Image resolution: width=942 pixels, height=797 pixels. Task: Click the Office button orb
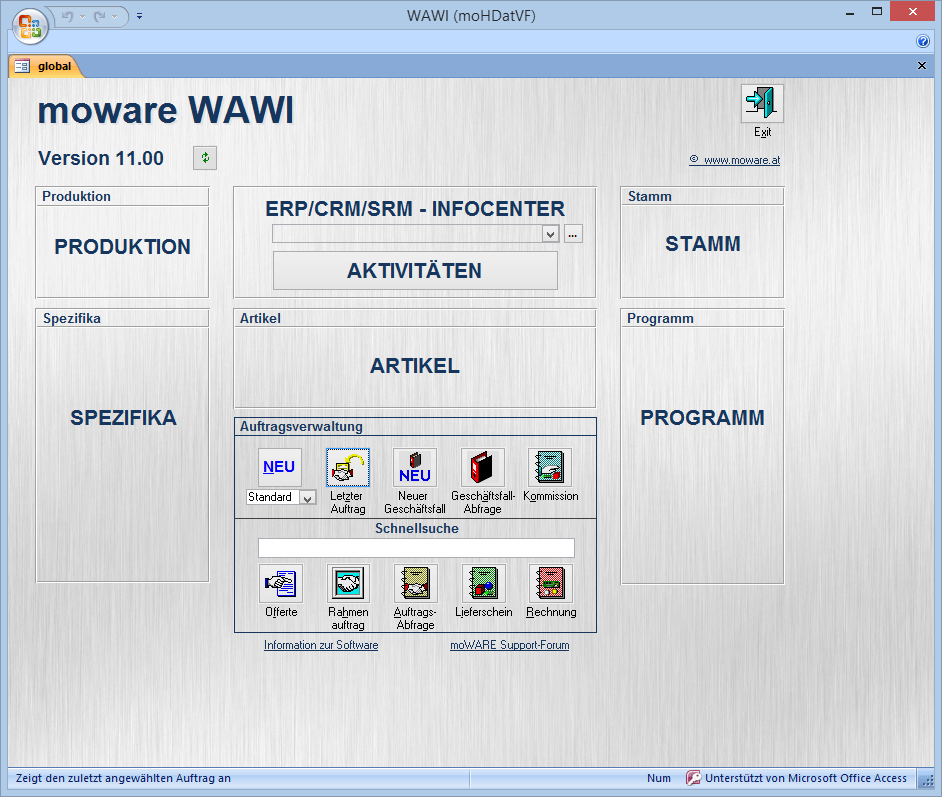coord(29,26)
